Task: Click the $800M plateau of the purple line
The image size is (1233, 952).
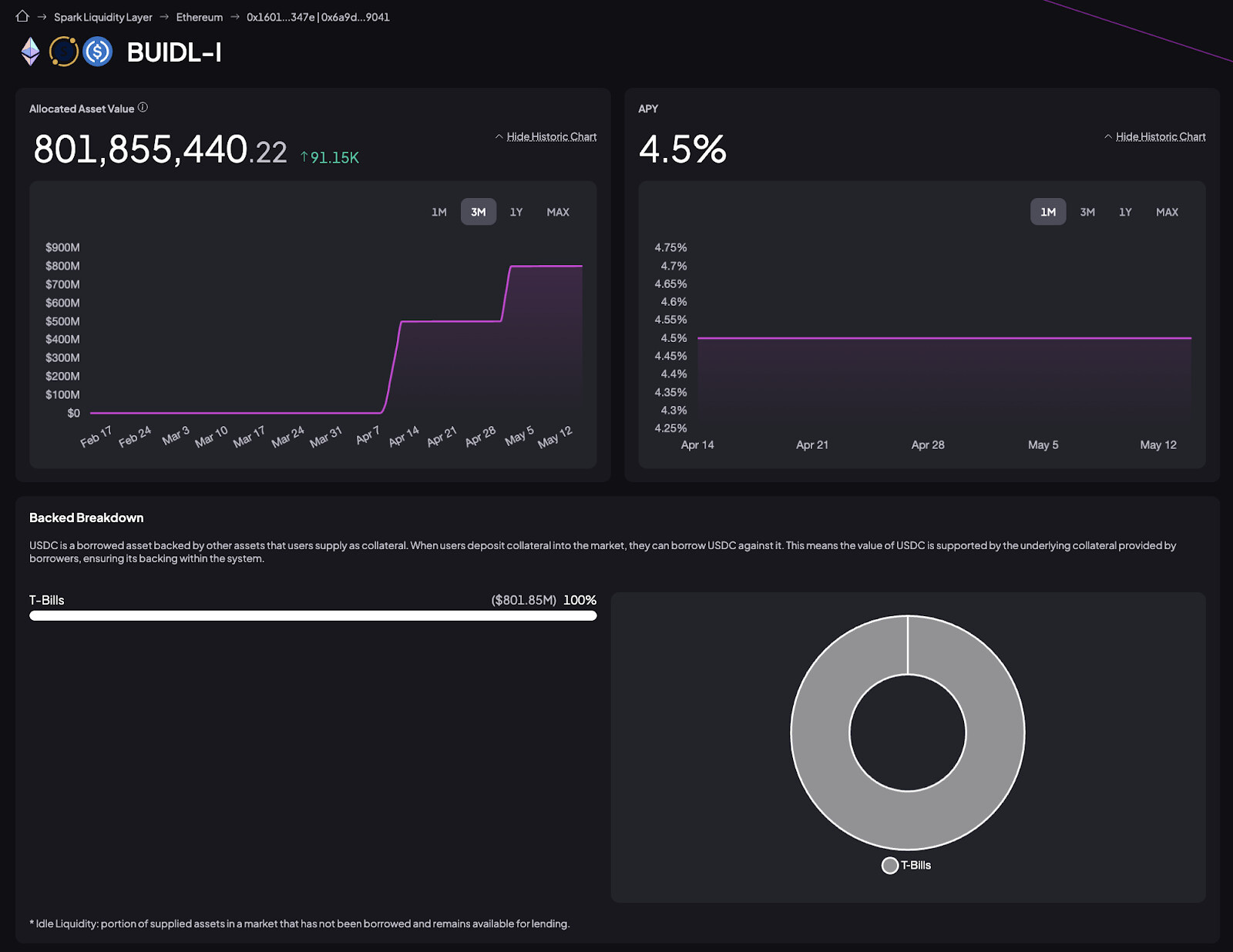Action: click(x=546, y=266)
